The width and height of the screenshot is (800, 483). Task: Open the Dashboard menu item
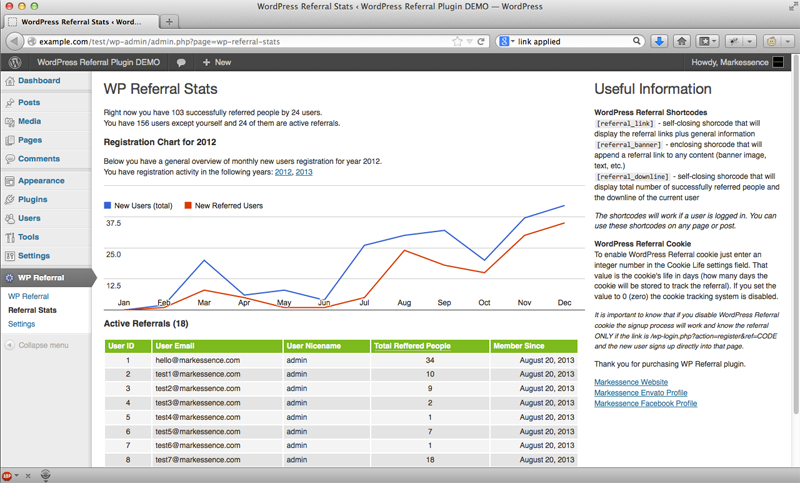click(x=39, y=81)
